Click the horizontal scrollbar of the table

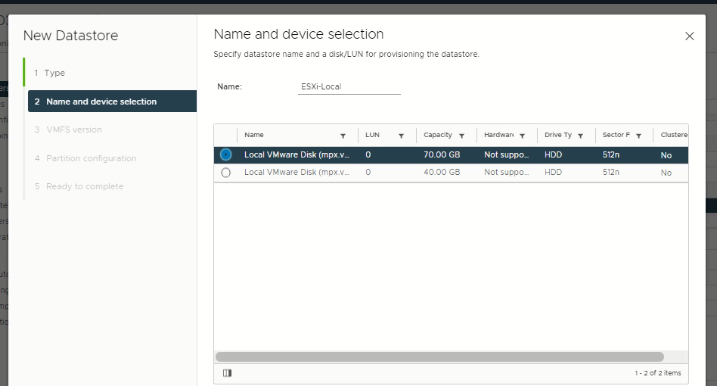[x=439, y=357]
